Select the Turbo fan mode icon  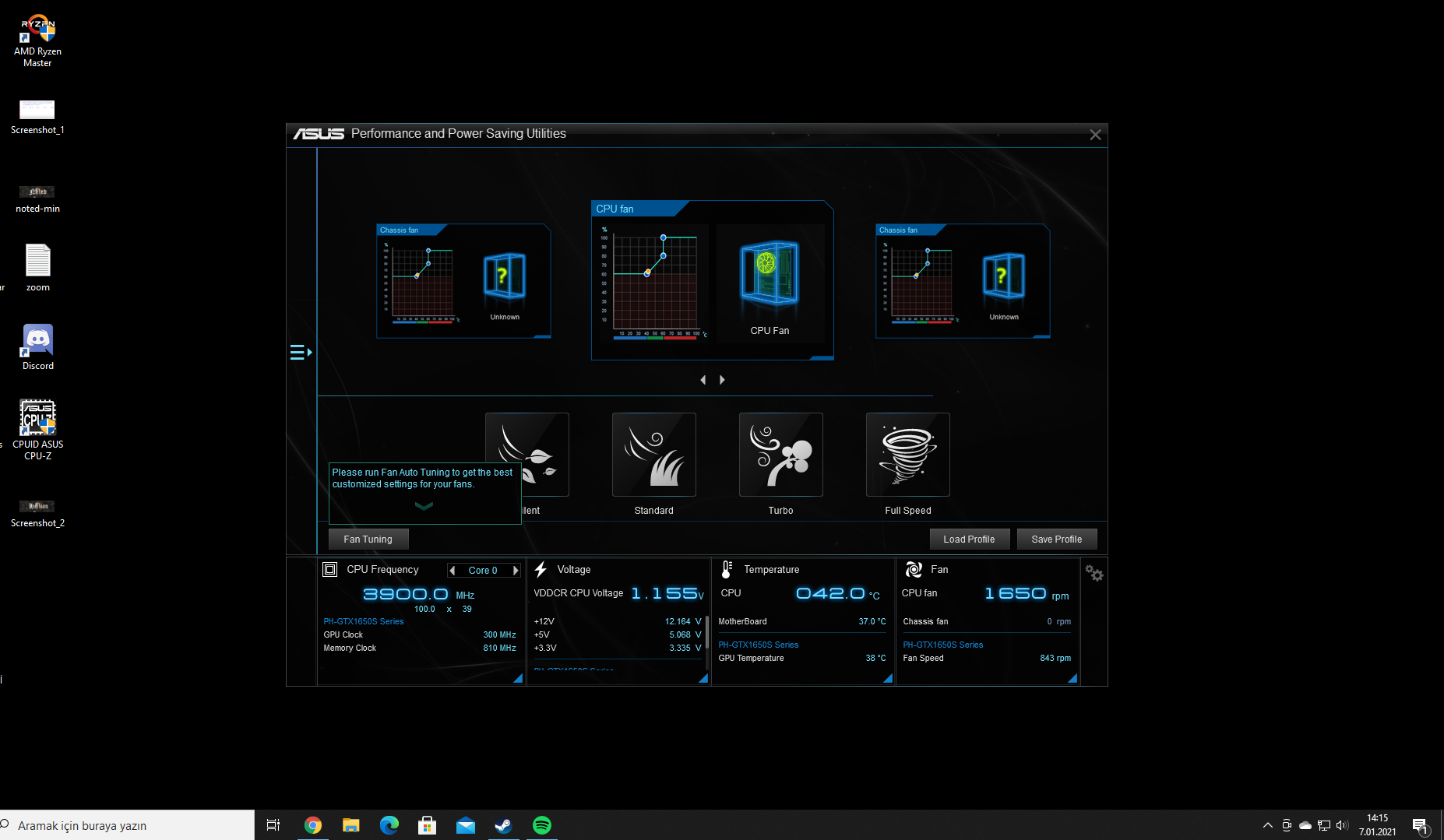tap(781, 455)
